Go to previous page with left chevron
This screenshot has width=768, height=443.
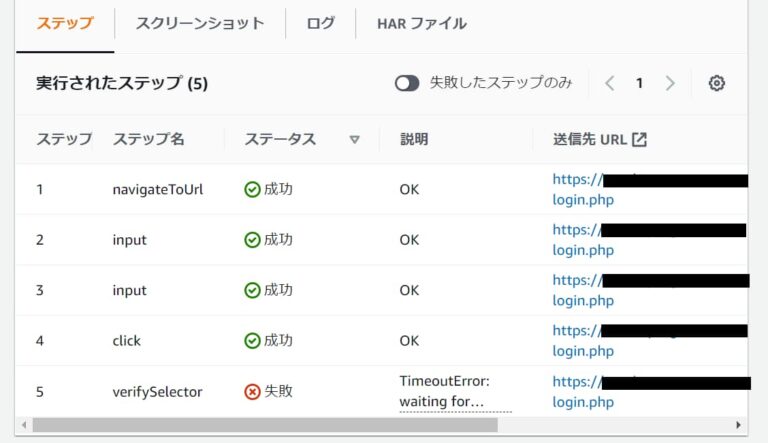click(610, 83)
